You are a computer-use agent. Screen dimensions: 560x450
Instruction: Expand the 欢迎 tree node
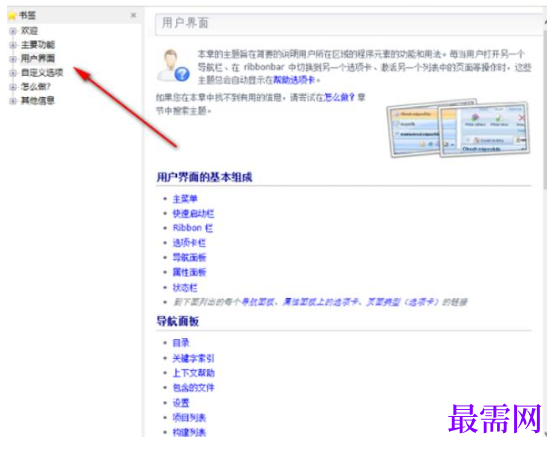[x=13, y=31]
